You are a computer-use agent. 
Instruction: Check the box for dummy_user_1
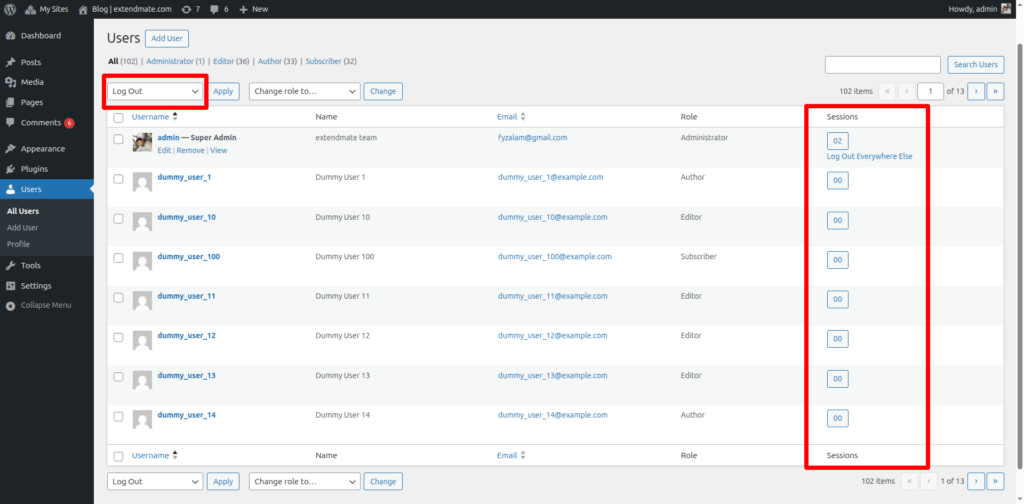pos(118,179)
